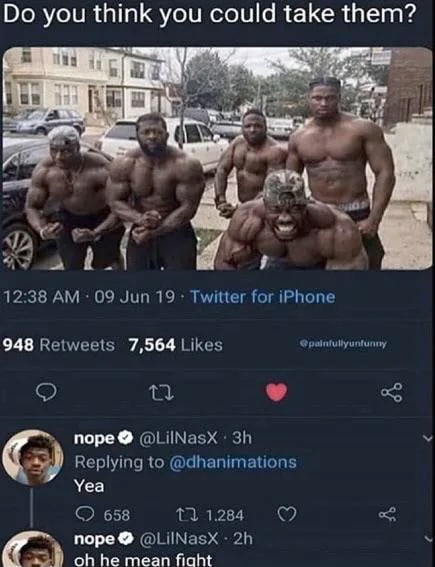Unlike the tweet via red heart
Viewport: 435px width, 567px height.
coord(277,392)
